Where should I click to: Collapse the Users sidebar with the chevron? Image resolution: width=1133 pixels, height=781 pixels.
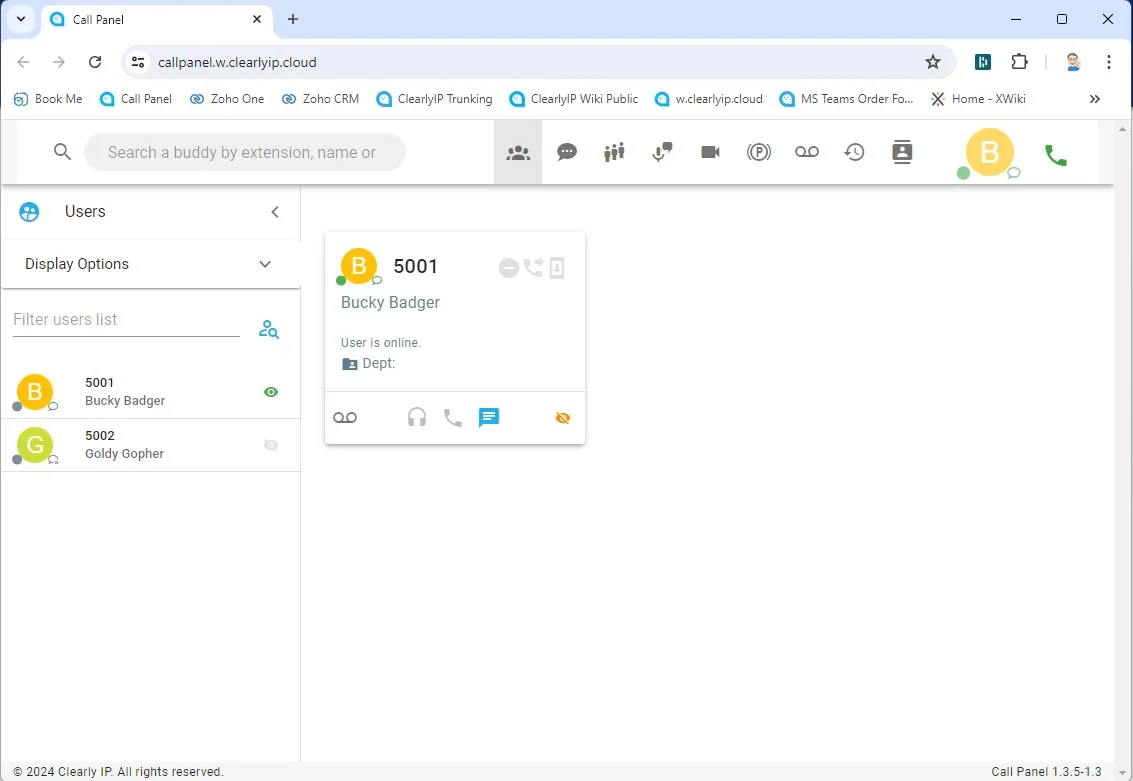(x=275, y=212)
